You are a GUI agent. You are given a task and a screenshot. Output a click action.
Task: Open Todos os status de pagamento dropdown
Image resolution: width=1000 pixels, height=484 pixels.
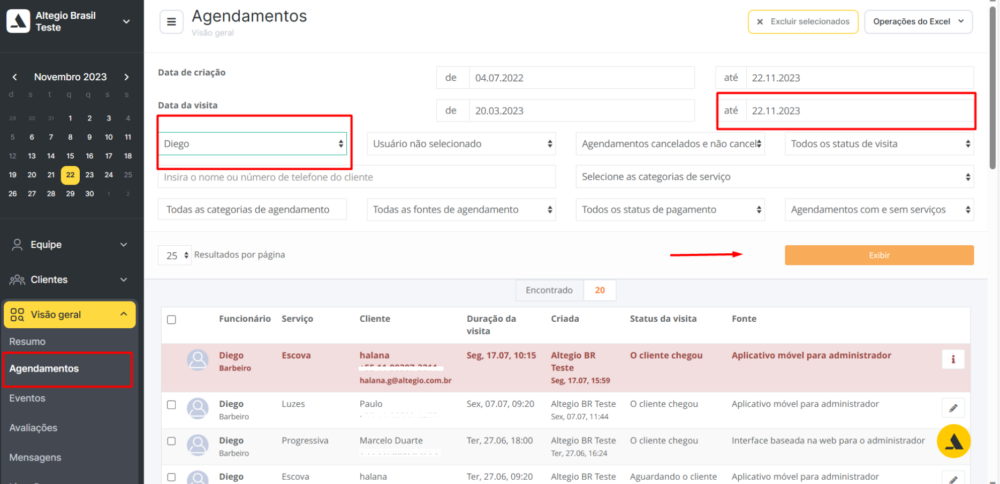(x=670, y=209)
